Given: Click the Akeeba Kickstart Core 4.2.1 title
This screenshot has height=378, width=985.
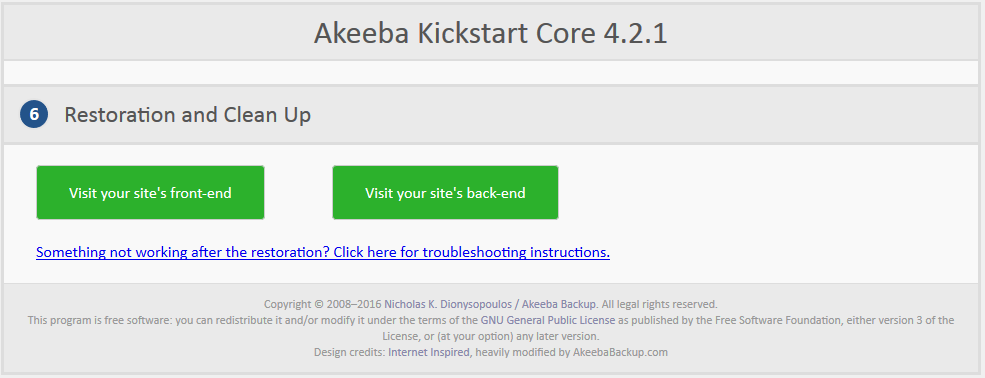Looking at the screenshot, I should (491, 33).
